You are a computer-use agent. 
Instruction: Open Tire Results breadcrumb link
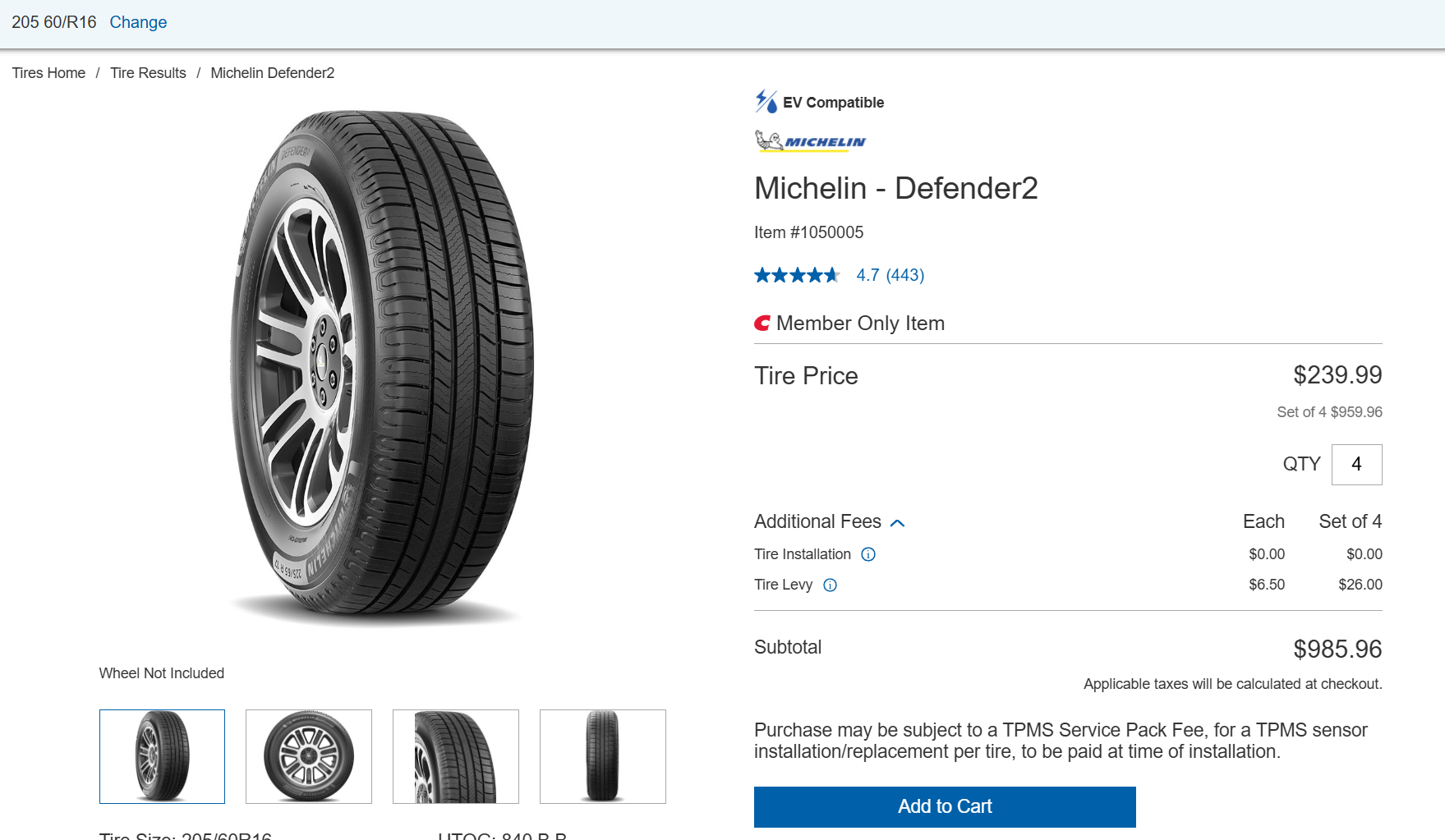[x=148, y=73]
